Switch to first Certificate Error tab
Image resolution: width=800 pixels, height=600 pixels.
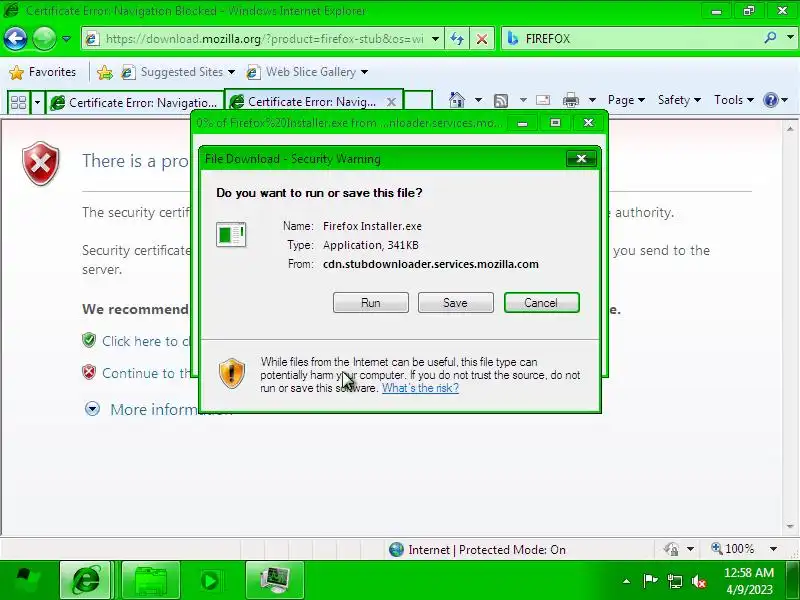[135, 103]
